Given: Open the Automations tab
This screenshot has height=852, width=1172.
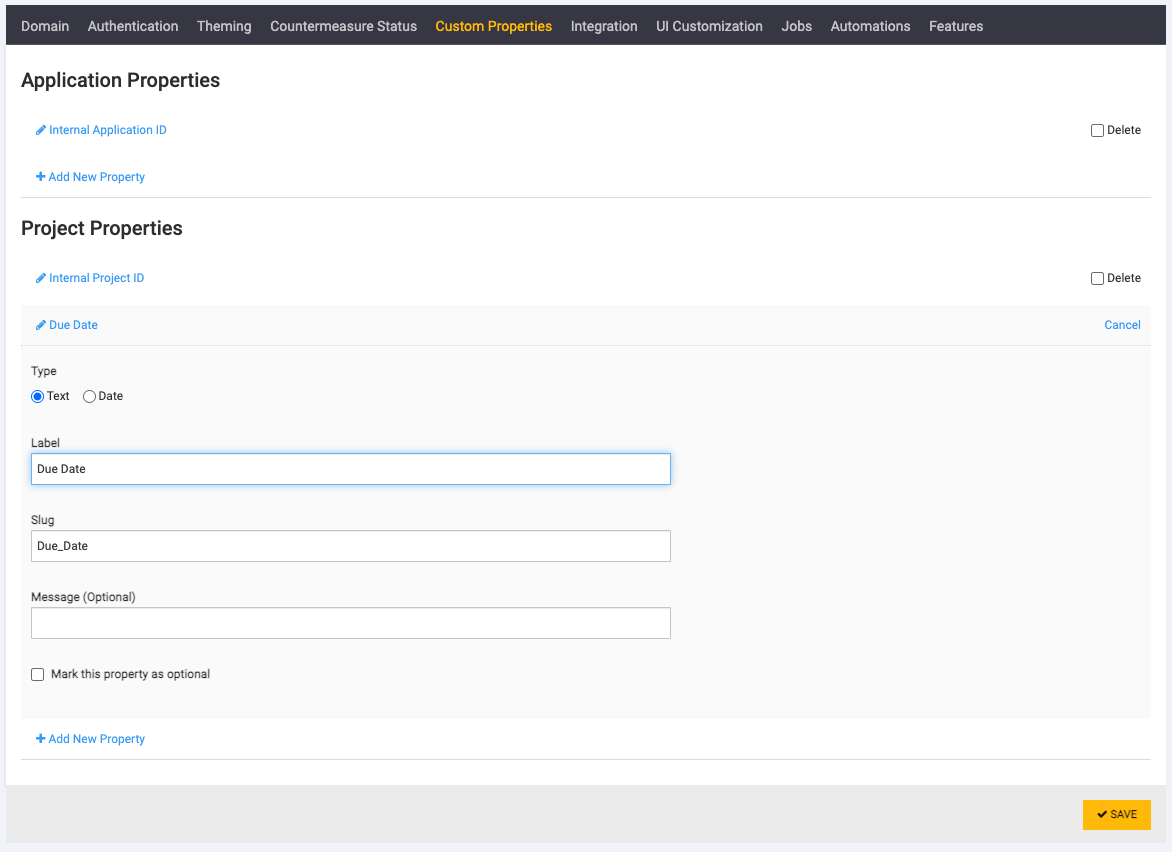Looking at the screenshot, I should 871,26.
